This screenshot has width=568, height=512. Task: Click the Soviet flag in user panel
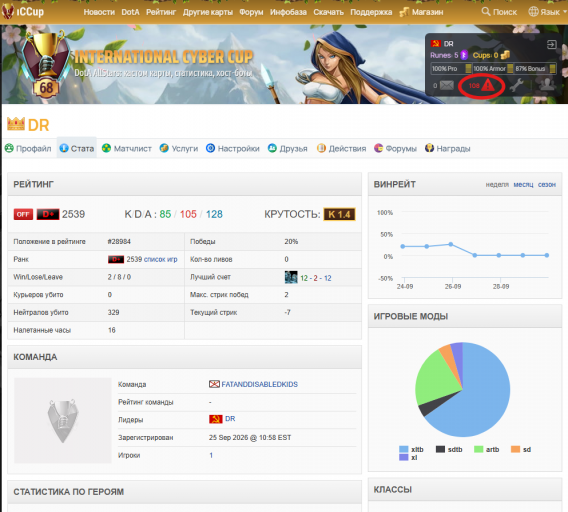point(435,44)
